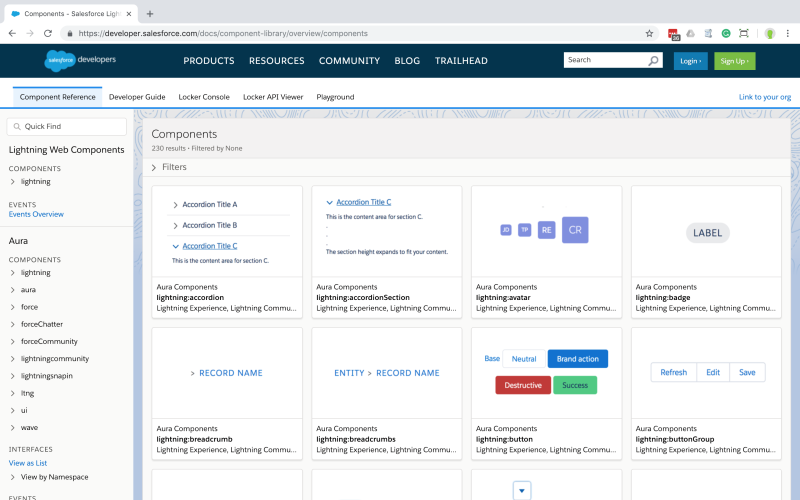Click the search magnifier icon in header
Screen dimensions: 800x500
click(653, 60)
